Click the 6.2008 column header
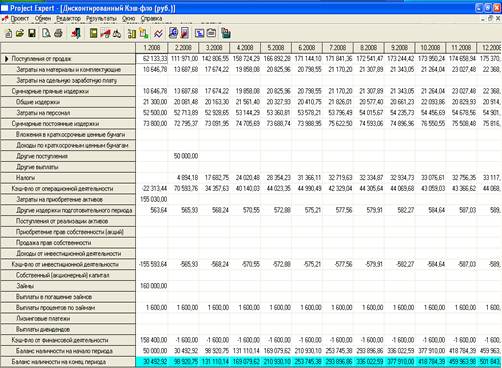 (307, 48)
